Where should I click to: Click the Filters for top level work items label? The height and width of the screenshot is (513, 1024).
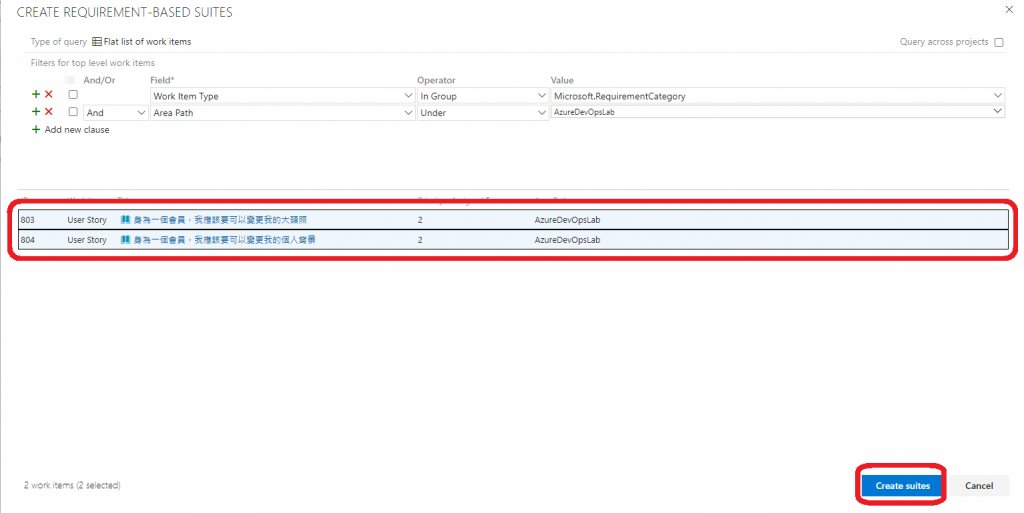pos(93,63)
